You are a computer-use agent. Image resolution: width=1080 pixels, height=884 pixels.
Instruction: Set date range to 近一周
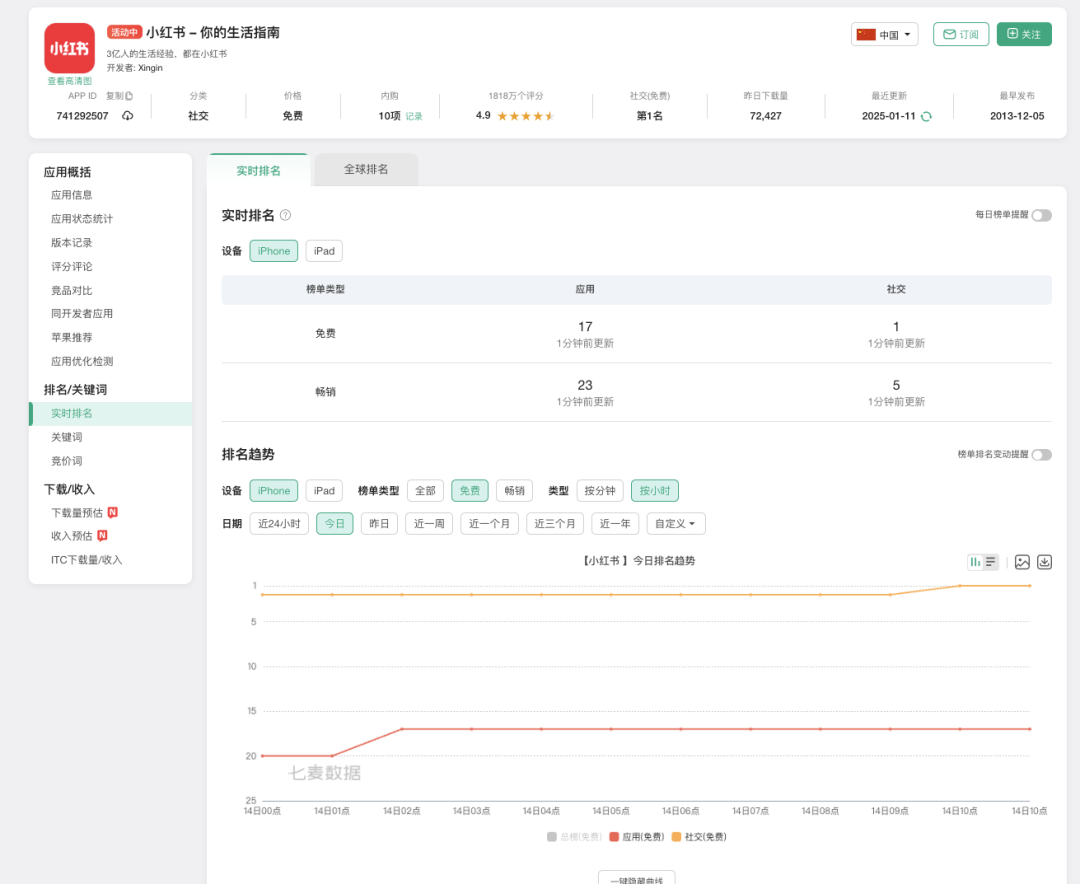tap(429, 524)
